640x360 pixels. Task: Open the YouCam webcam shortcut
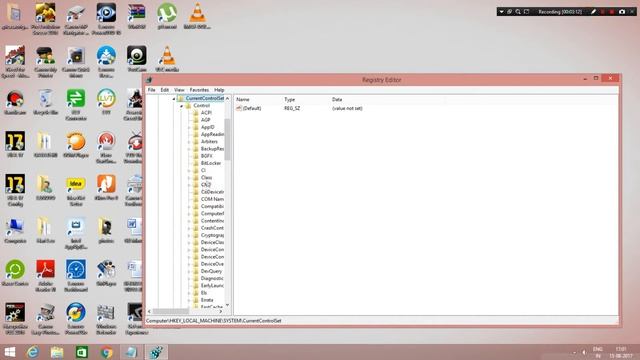click(x=136, y=59)
